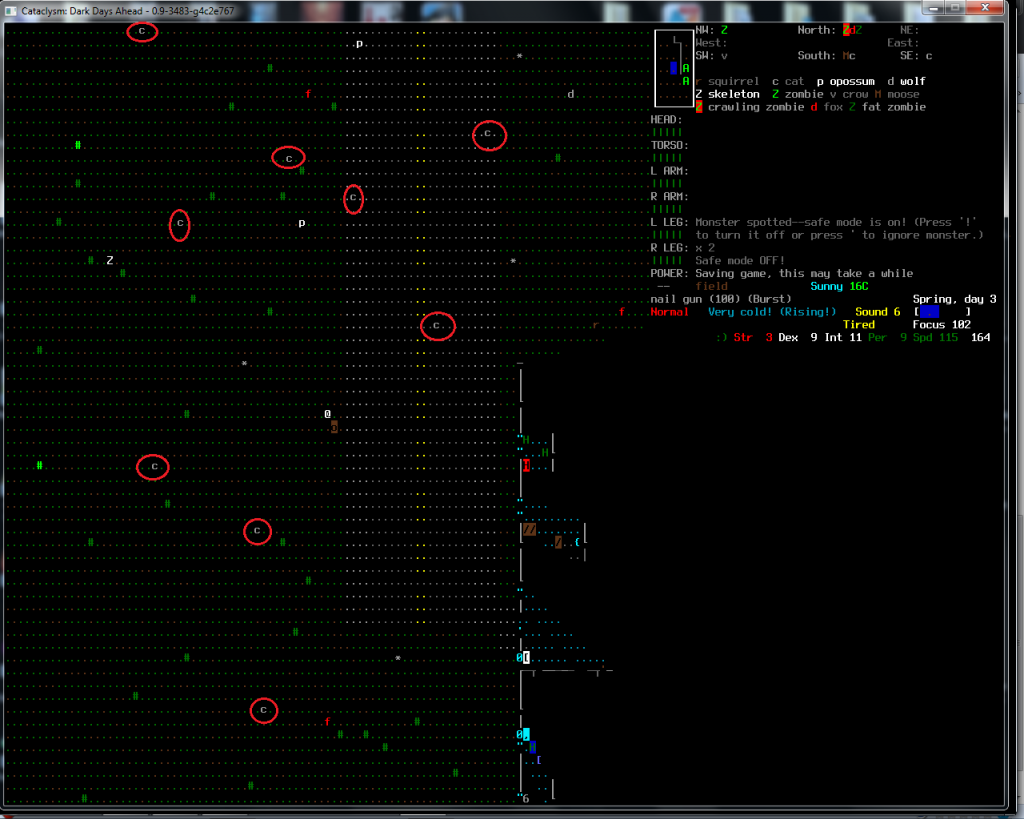Click the gray '6' glyph on the map
1024x819 pixels.
[x=526, y=799]
